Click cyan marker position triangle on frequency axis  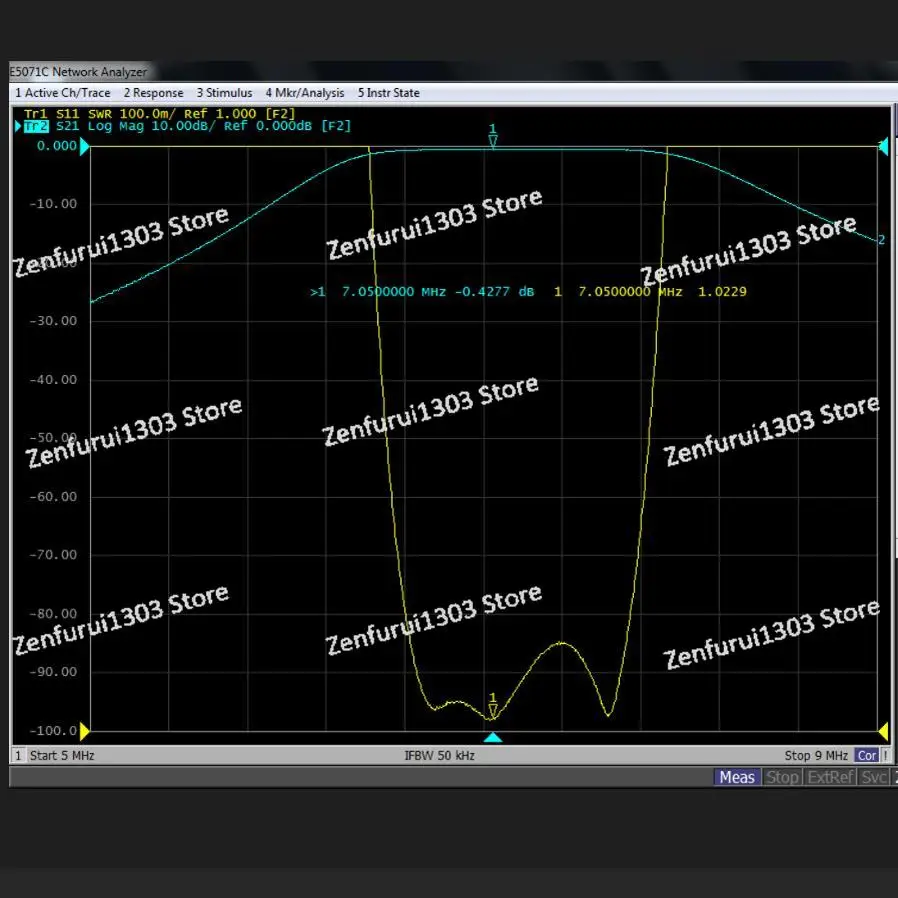point(492,738)
